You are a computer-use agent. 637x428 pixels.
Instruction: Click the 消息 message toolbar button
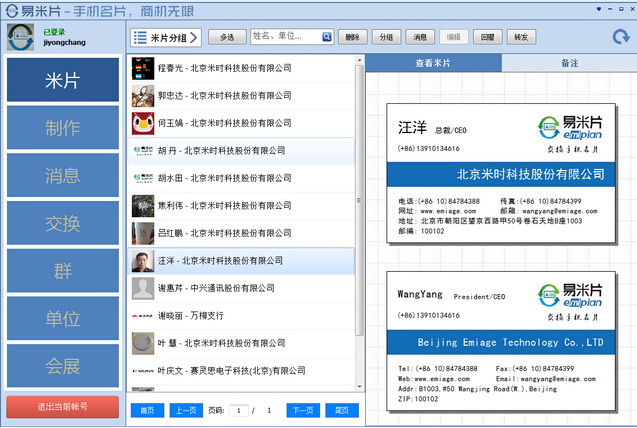point(420,37)
